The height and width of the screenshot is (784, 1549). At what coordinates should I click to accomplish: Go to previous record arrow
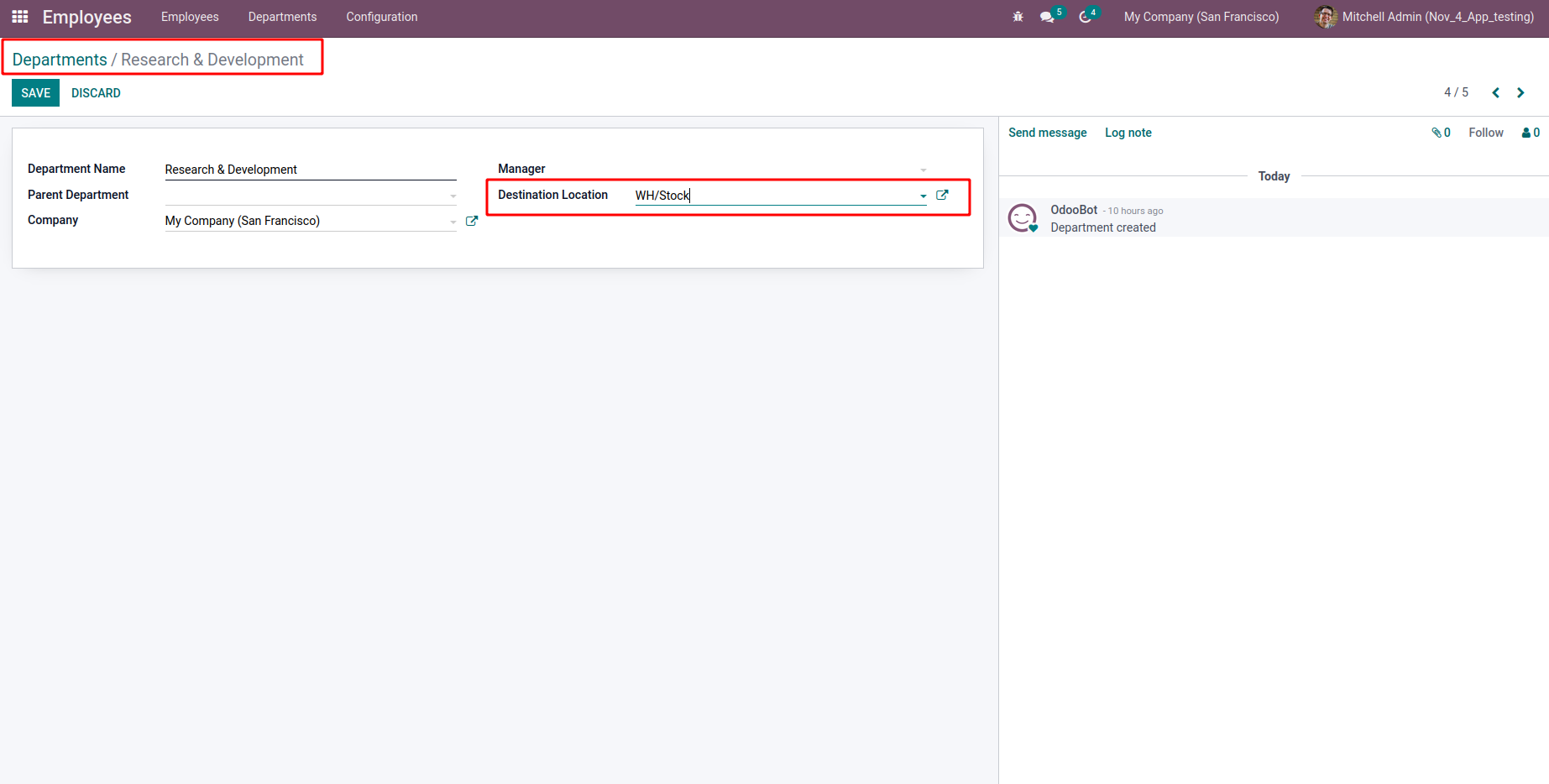[1495, 92]
